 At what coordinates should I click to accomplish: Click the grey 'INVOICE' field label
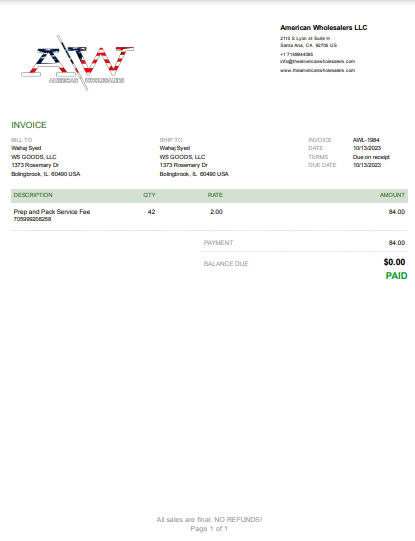pyautogui.click(x=320, y=140)
